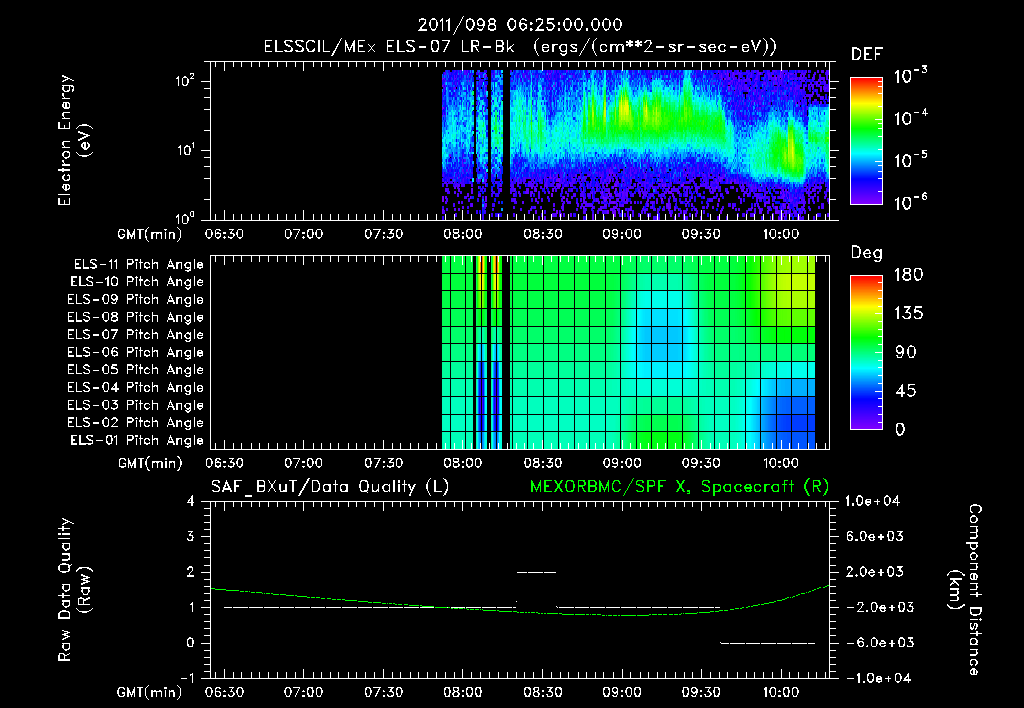1024x708 pixels.
Task: Click the 3 tick on Raw Data Quality axis
Action: click(191, 537)
